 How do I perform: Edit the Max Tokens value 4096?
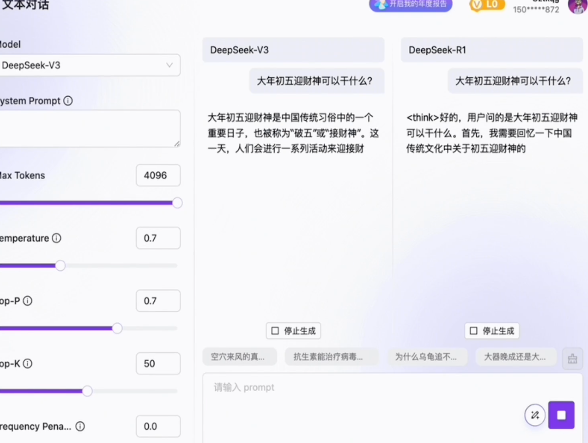158,175
